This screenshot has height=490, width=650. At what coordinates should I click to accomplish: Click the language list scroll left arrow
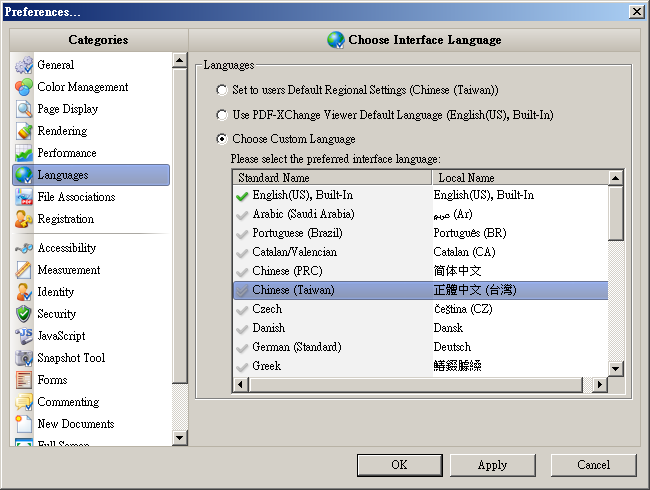point(240,384)
